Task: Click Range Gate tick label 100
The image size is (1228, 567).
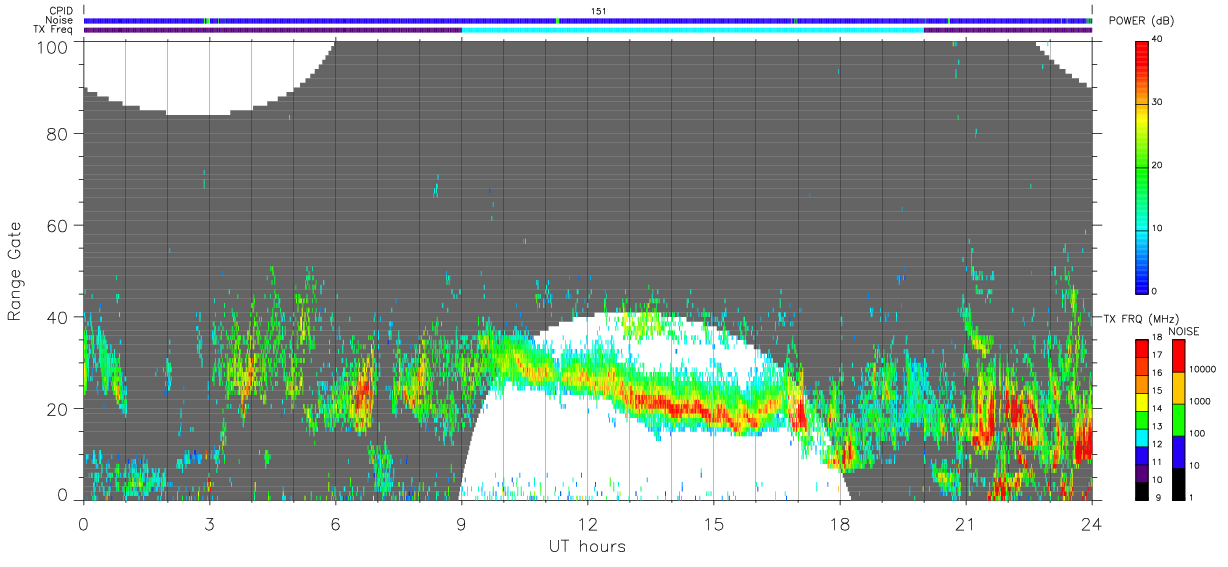Action: [54, 47]
